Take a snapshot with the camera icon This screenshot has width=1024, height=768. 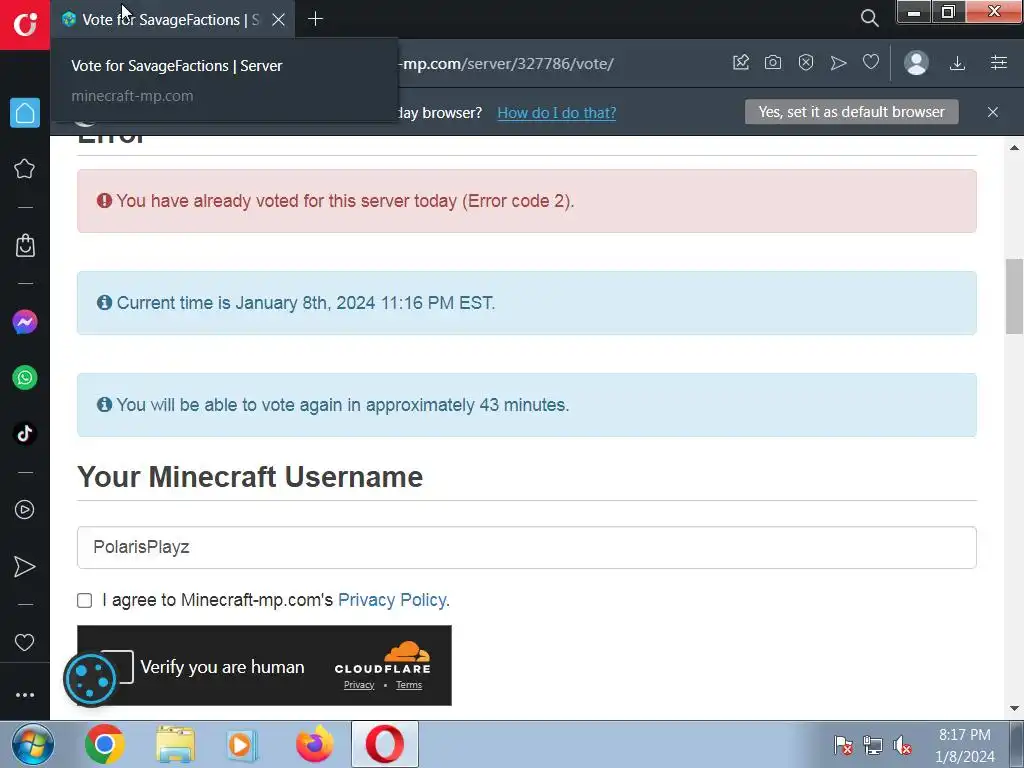coord(773,63)
